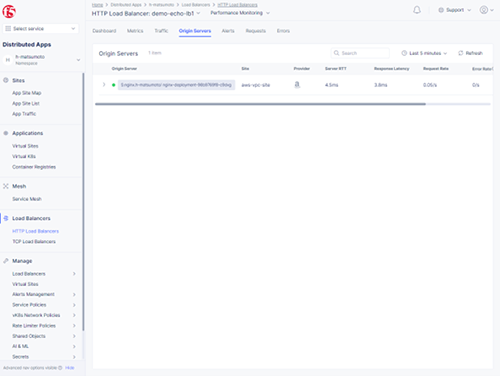Screen dimensions: 500x376
Task: Open the Performance Monitoring dropdown
Action: click(x=240, y=13)
